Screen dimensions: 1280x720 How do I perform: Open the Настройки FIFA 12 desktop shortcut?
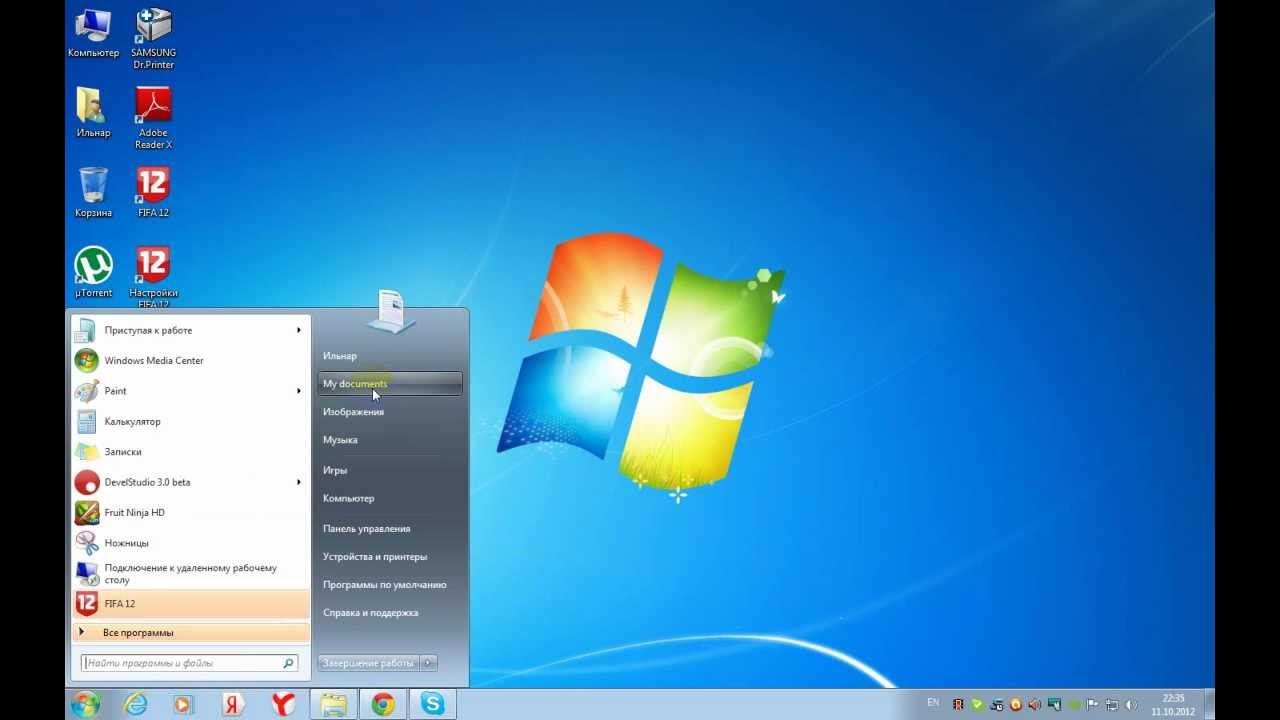(153, 277)
